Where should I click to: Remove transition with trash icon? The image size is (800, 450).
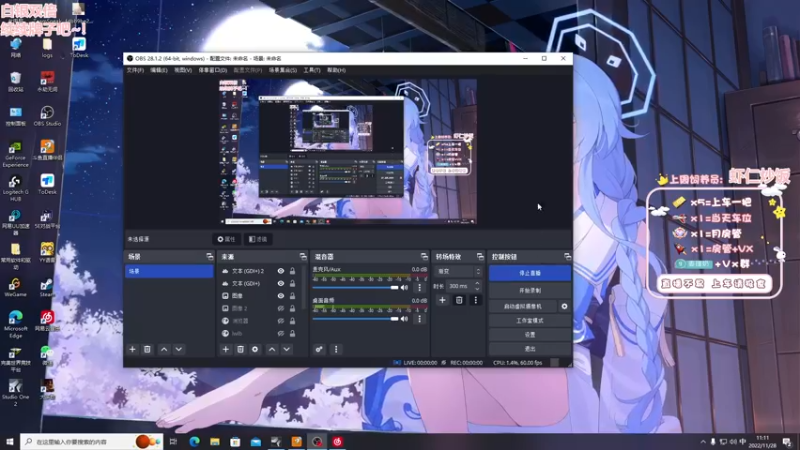click(459, 300)
